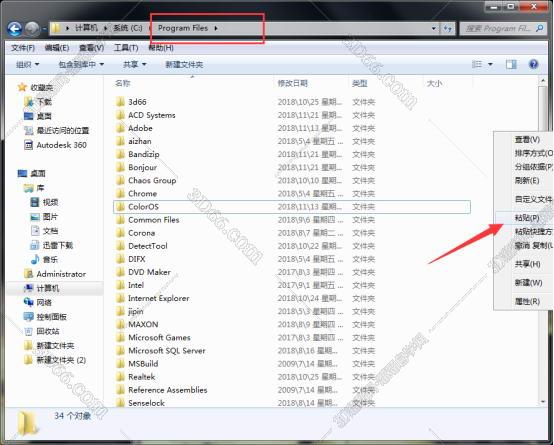Select 计算机 in the navigation pane
Image resolution: width=554 pixels, height=445 pixels.
[48, 288]
